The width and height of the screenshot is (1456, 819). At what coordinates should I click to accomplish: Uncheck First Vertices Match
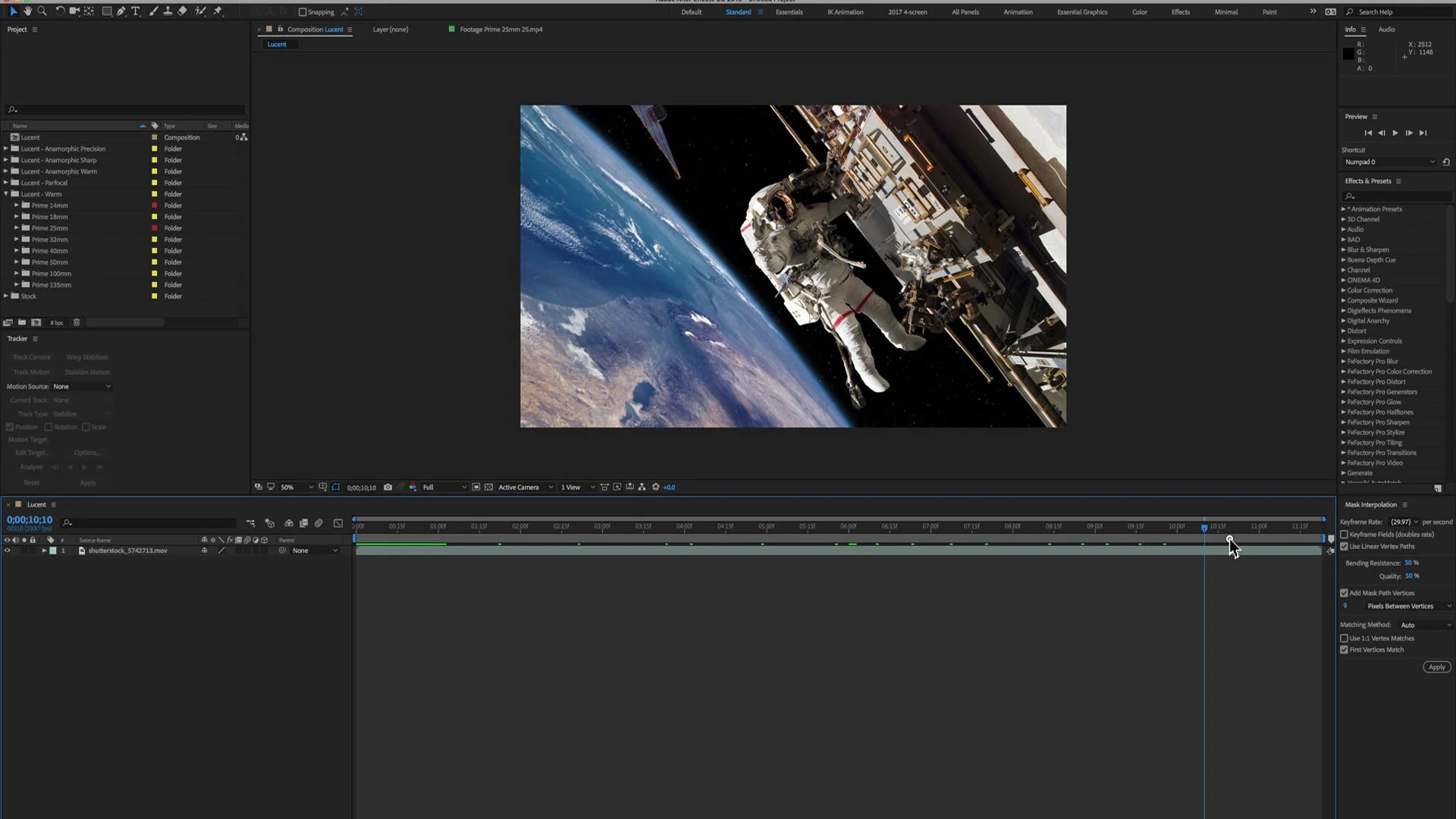pos(1344,650)
